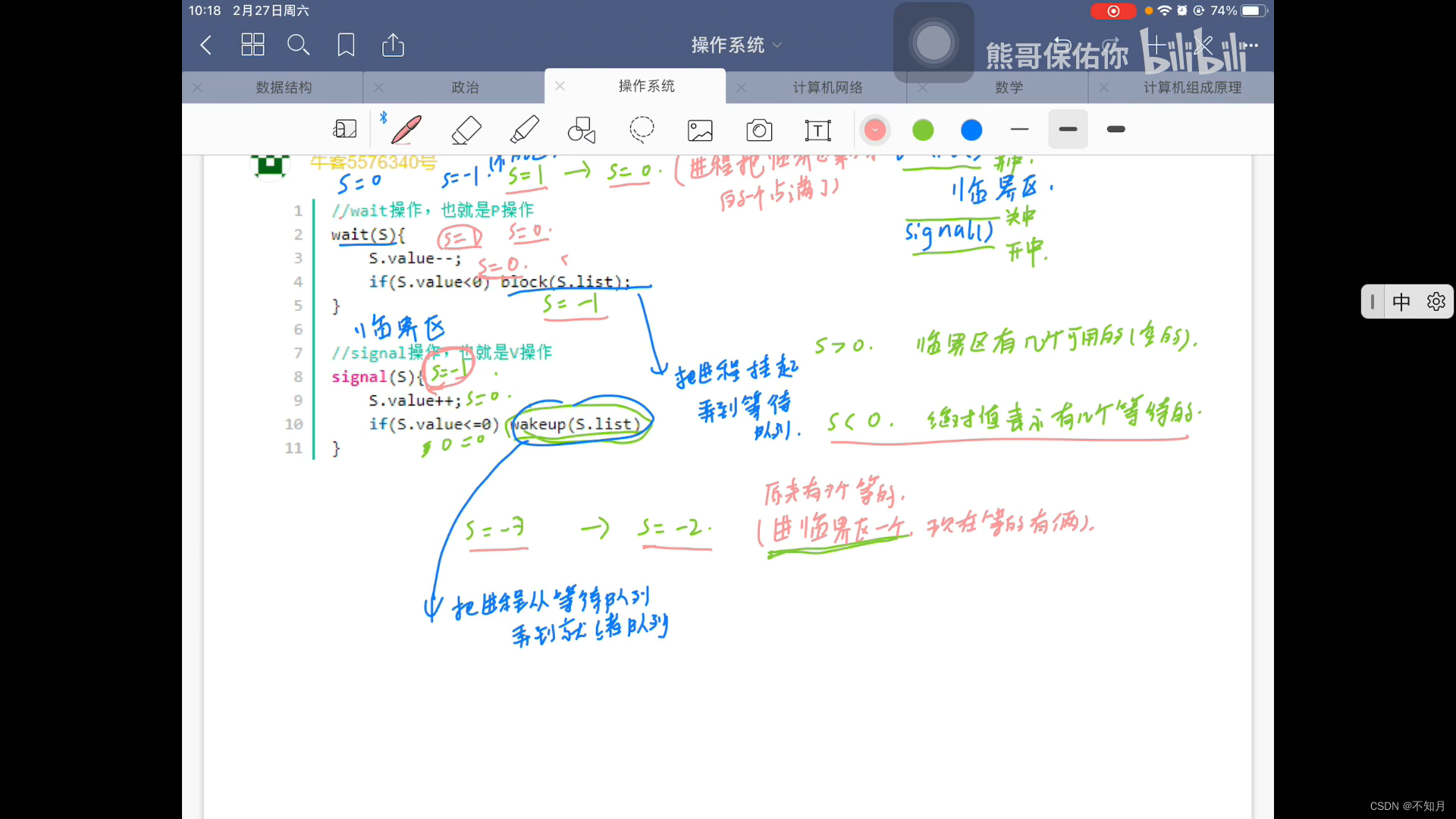
Task: Open the share/export menu
Action: [x=393, y=45]
